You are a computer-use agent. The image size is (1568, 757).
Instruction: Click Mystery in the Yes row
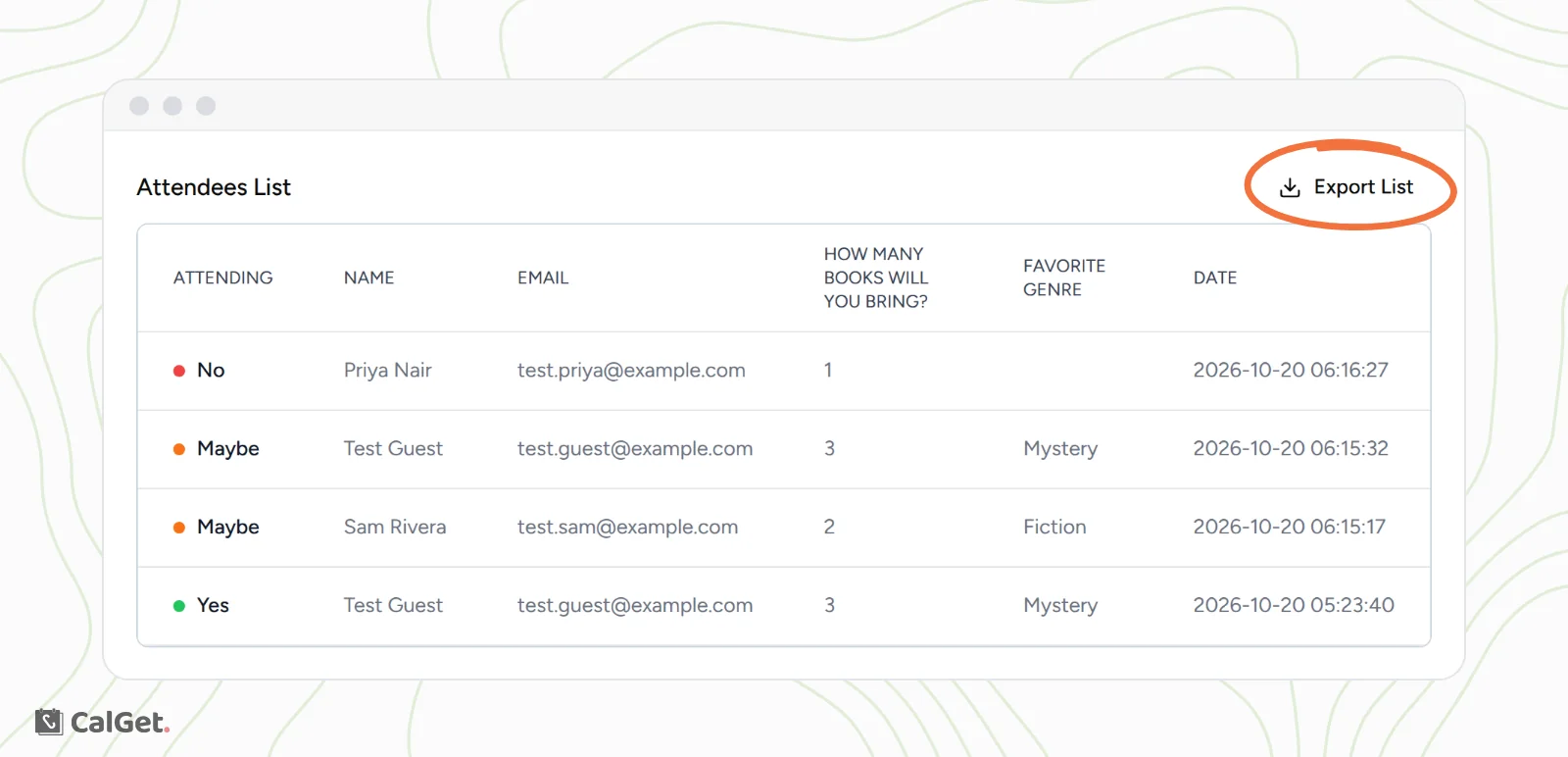[x=1060, y=606]
